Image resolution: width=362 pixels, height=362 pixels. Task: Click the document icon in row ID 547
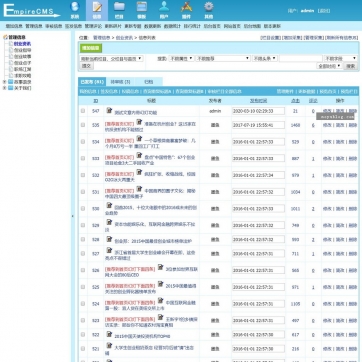109,110
